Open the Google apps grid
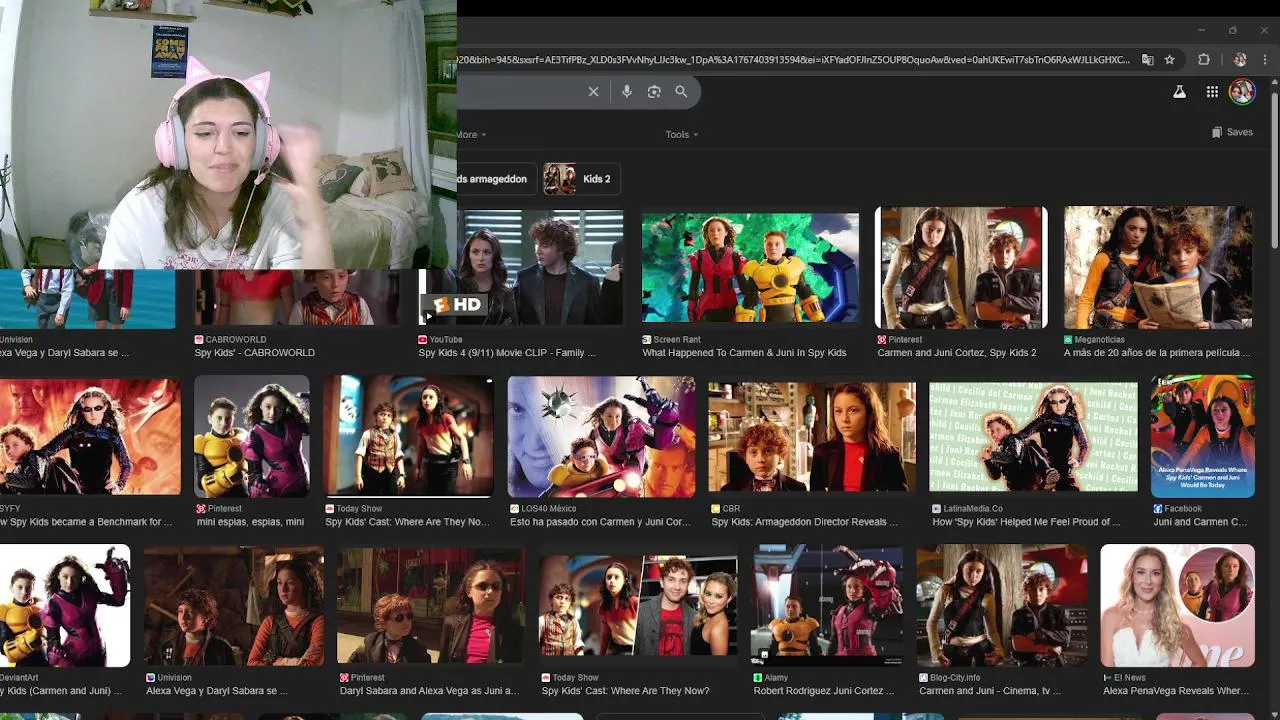This screenshot has width=1280, height=720. pyautogui.click(x=1212, y=92)
